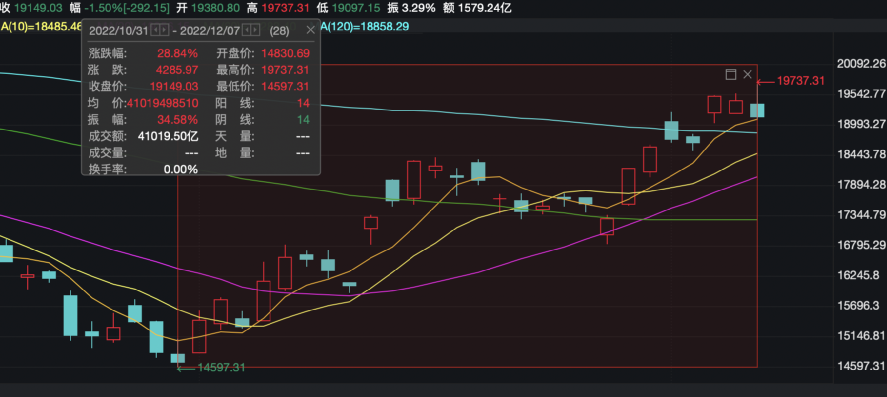The width and height of the screenshot is (887, 397).
Task: Click the MA(10)=18485.46 indicator label
Action: pyautogui.click(x=41, y=27)
